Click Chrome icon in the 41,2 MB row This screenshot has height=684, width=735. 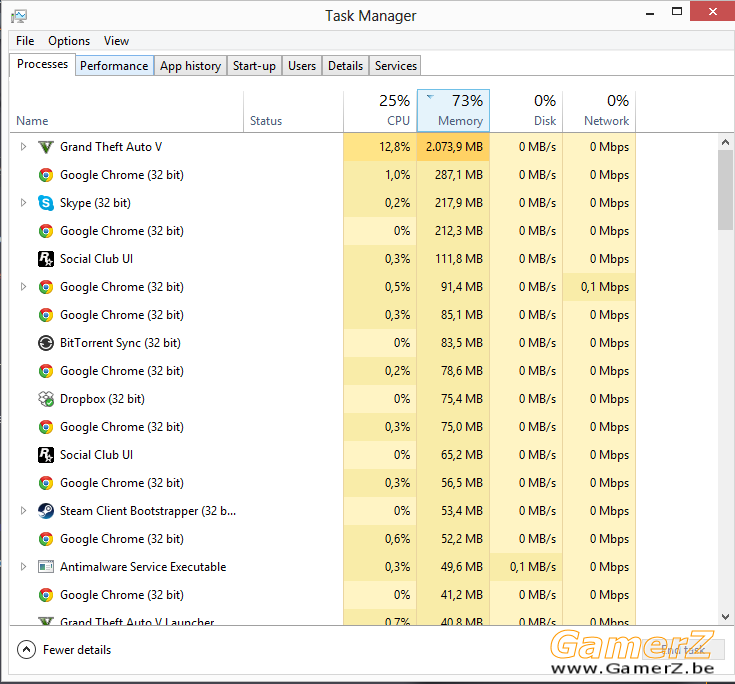point(45,595)
